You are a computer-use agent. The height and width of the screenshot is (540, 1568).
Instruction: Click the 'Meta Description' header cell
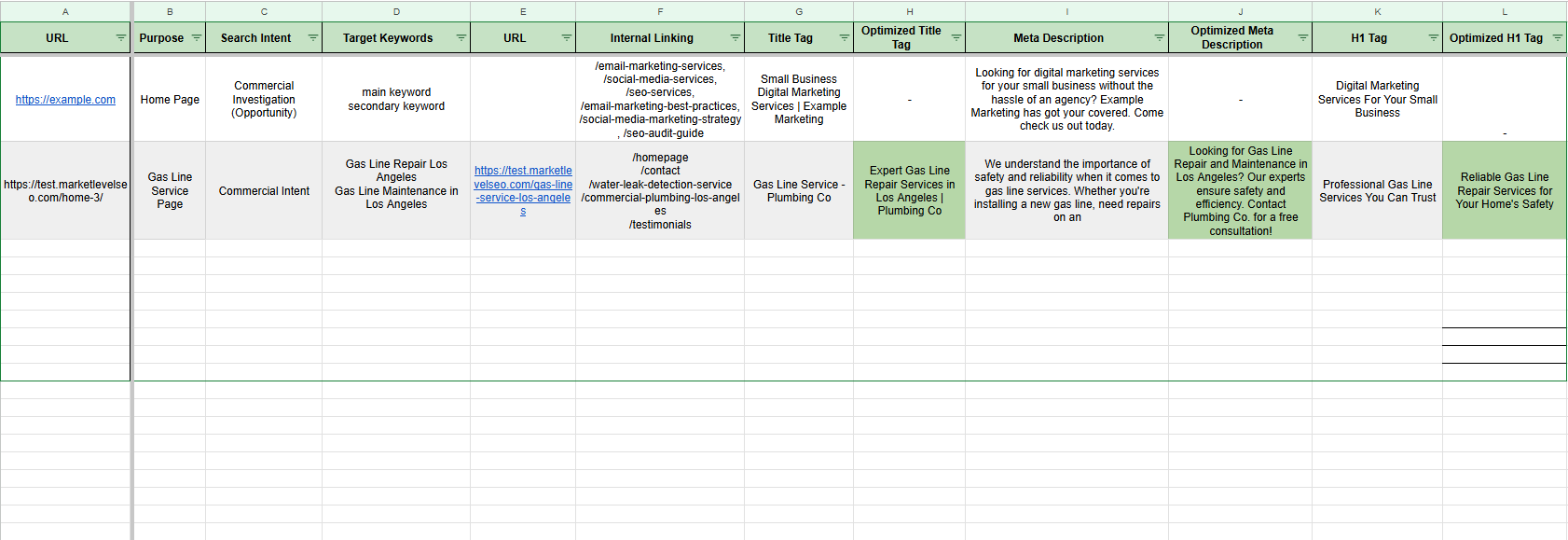1067,38
